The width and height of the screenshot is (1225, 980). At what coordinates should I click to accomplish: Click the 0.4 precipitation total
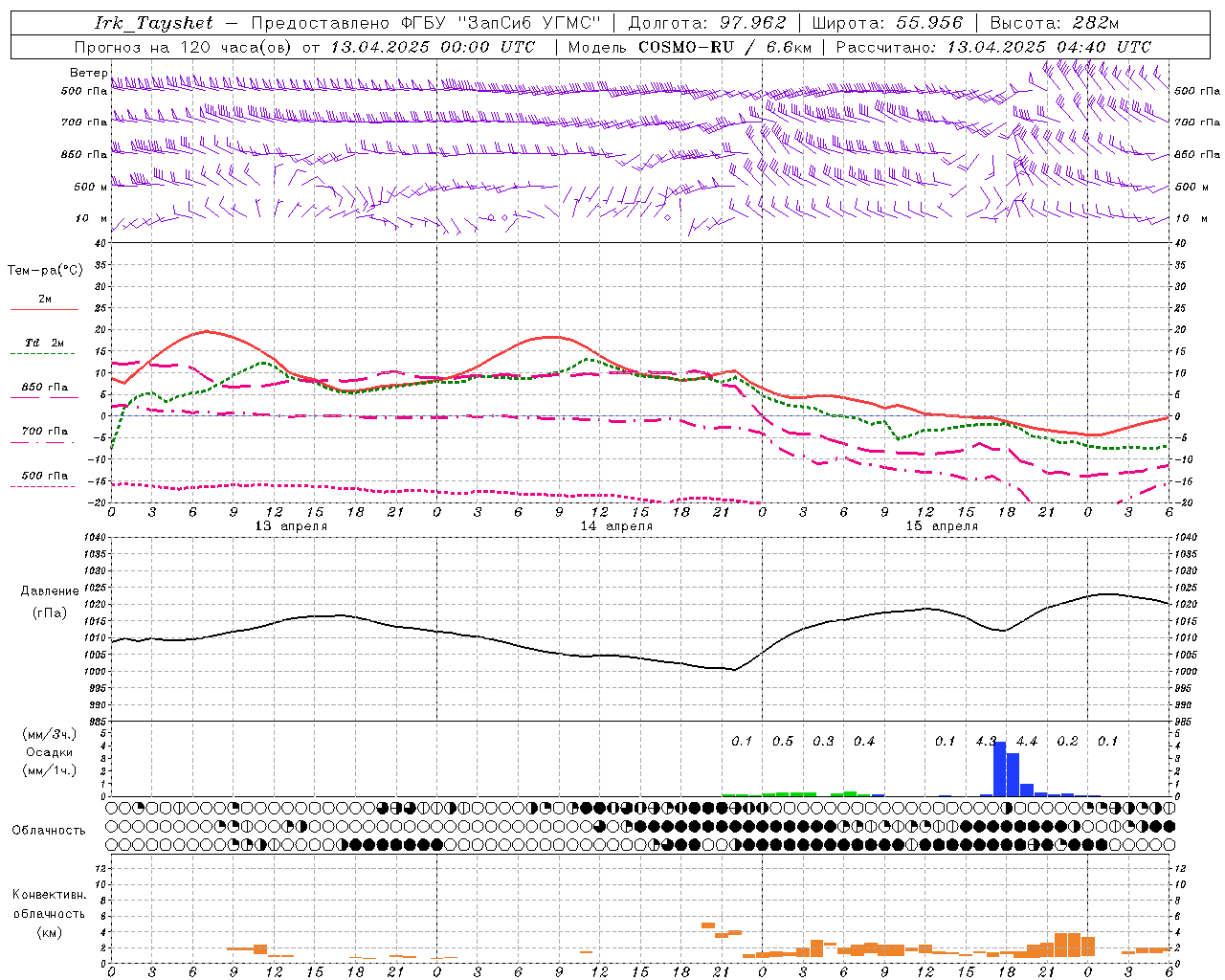864,742
